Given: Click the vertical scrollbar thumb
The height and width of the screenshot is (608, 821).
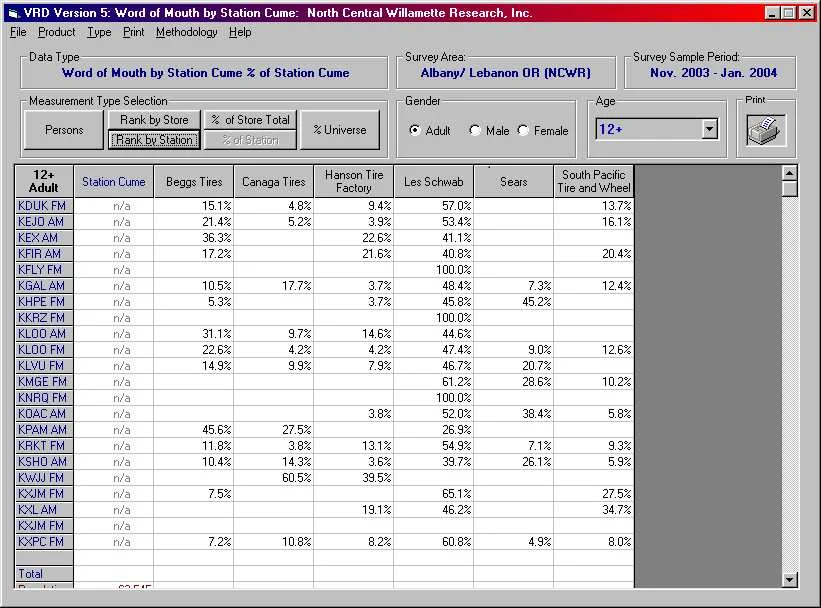Looking at the screenshot, I should point(789,188).
